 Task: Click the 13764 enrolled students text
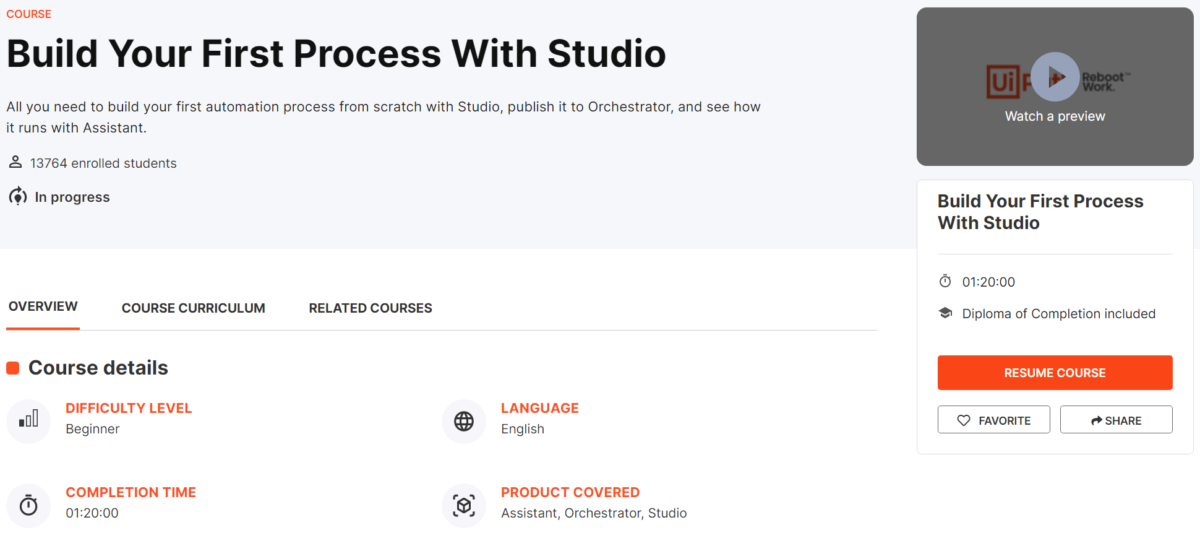103,163
